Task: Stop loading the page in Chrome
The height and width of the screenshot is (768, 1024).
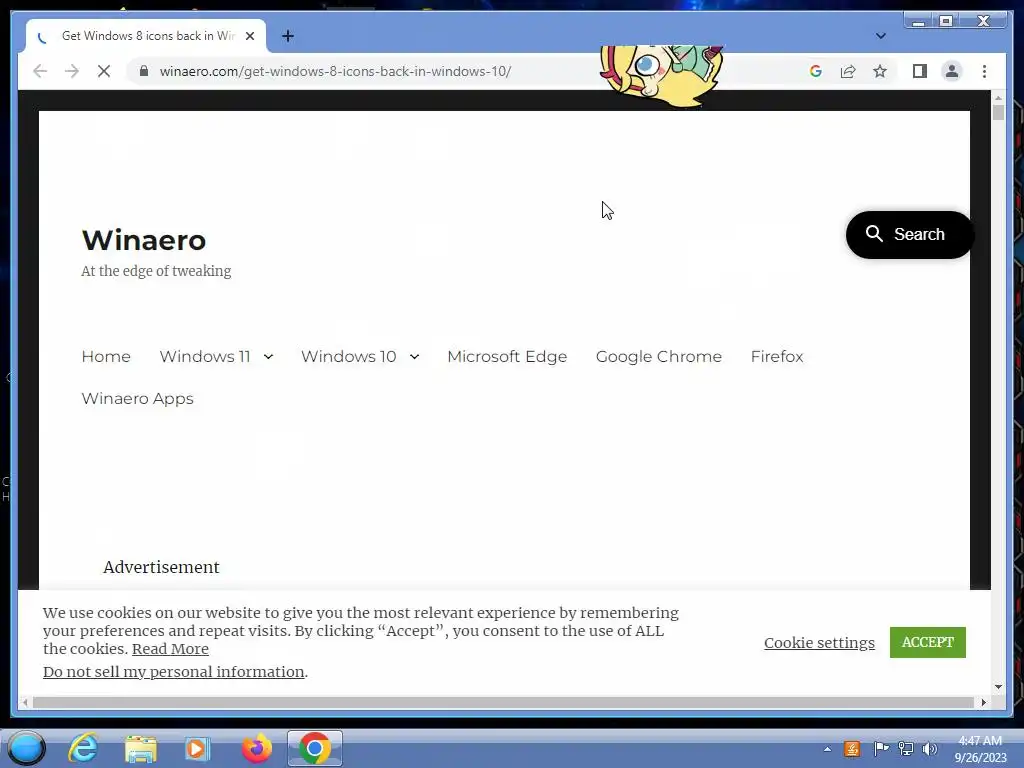Action: (104, 71)
